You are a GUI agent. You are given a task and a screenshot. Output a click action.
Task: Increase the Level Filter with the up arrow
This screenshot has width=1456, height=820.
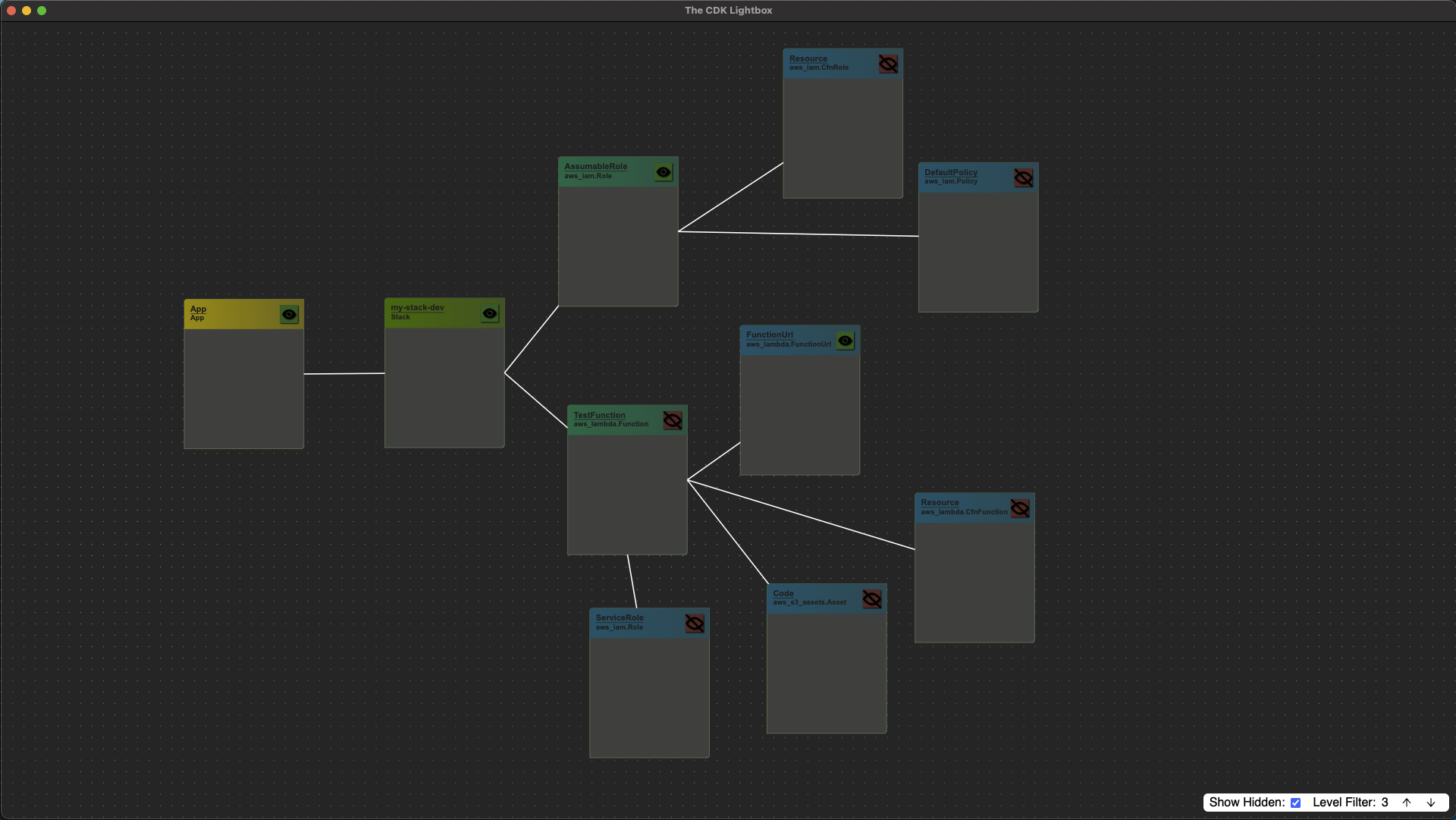point(1407,803)
